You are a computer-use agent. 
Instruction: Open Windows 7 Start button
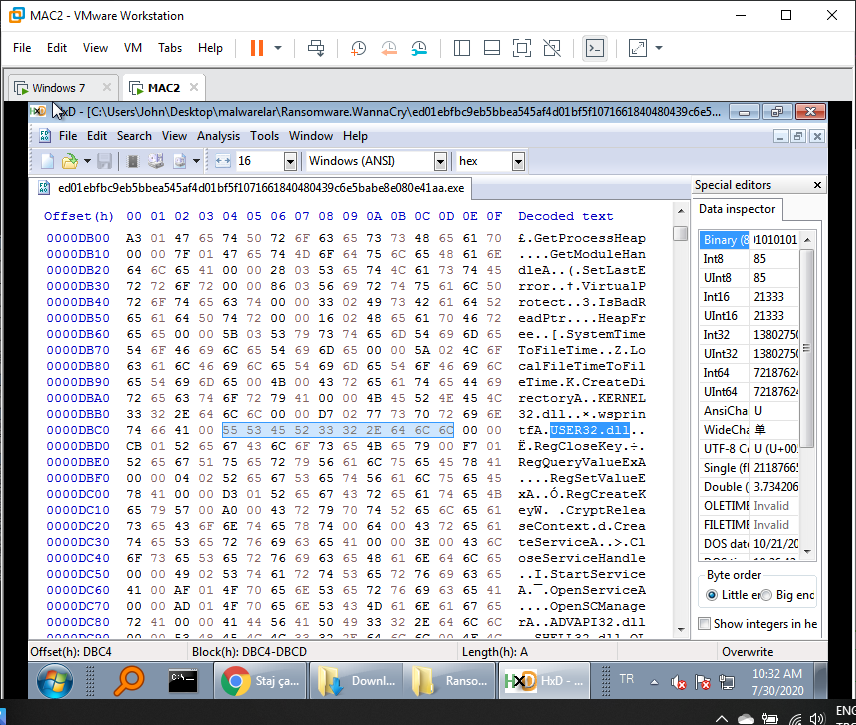[x=55, y=681]
